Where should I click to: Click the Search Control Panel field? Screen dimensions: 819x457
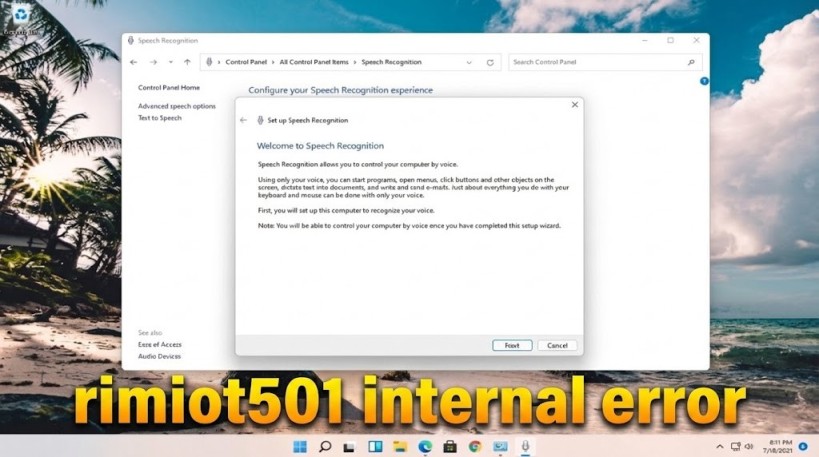coord(605,62)
